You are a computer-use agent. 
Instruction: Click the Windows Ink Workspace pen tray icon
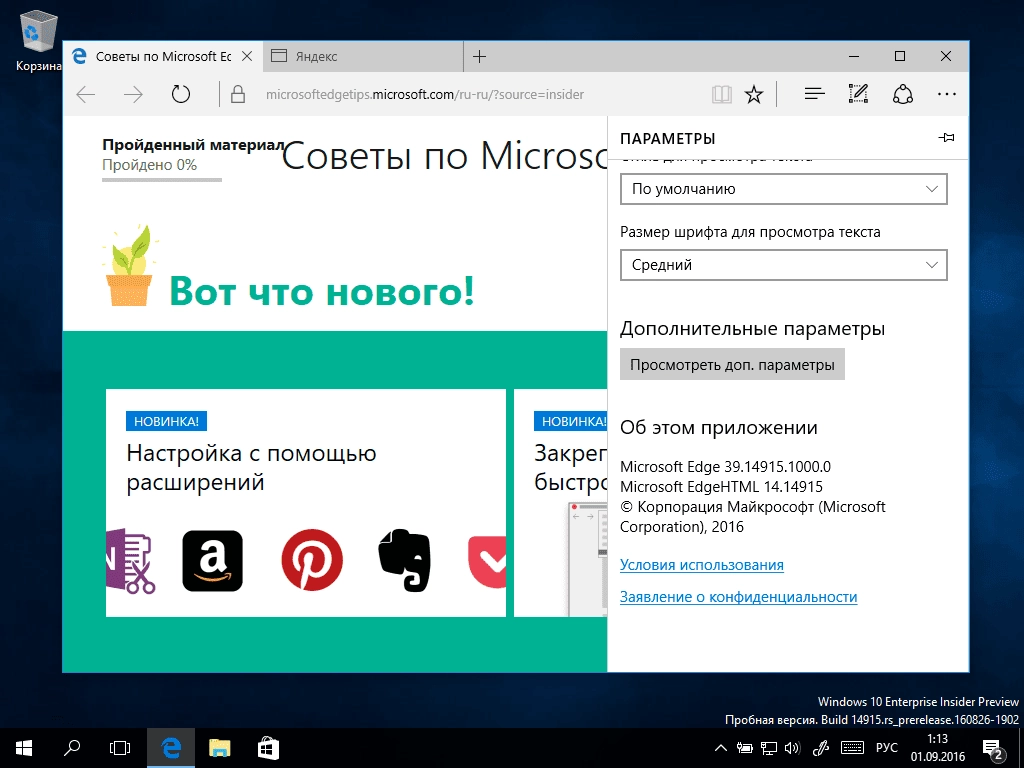point(821,748)
